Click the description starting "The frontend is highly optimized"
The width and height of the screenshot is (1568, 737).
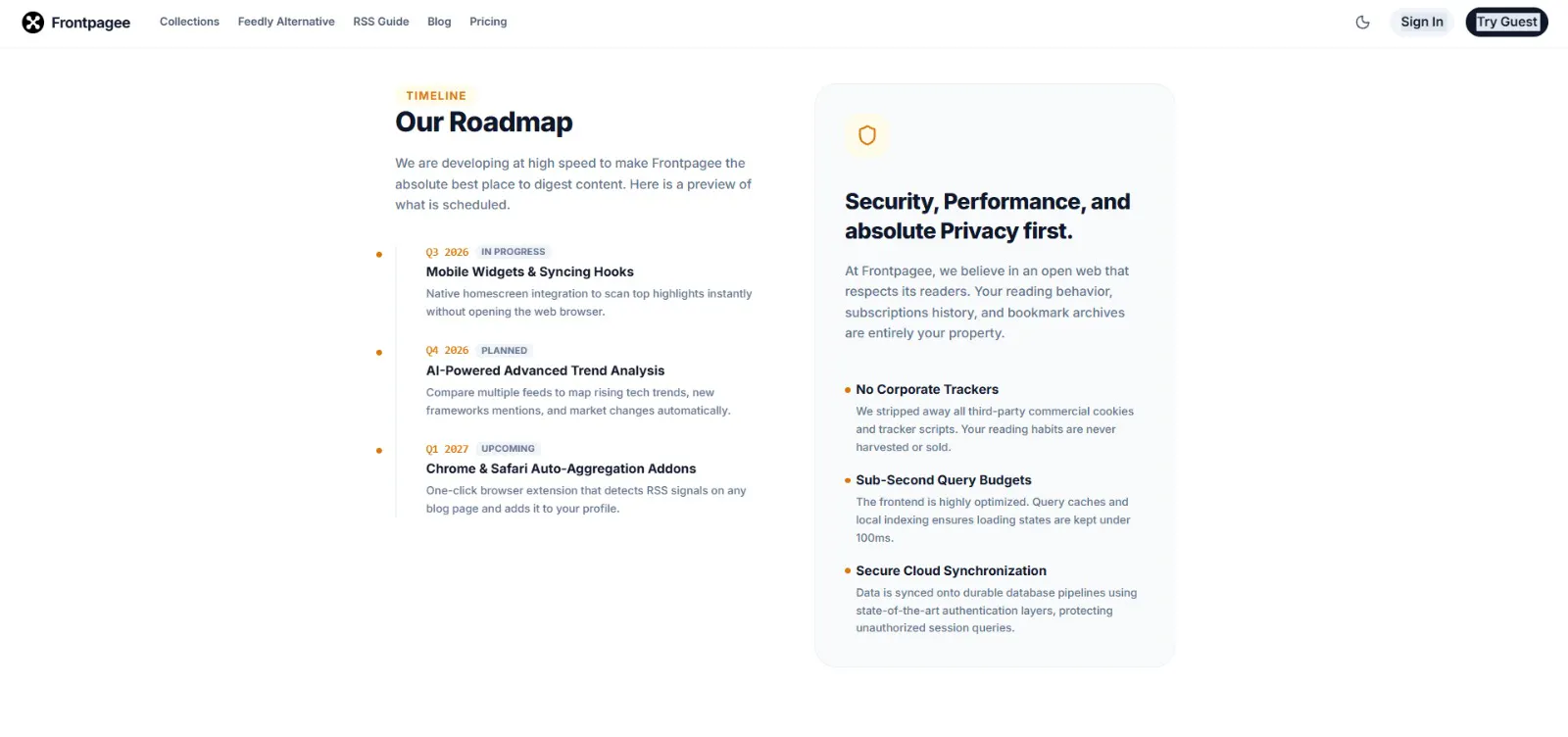tap(993, 519)
